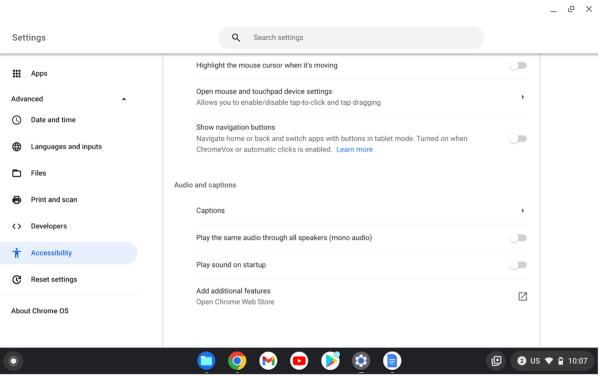Click the clock icon beside Date and time

tap(16, 120)
